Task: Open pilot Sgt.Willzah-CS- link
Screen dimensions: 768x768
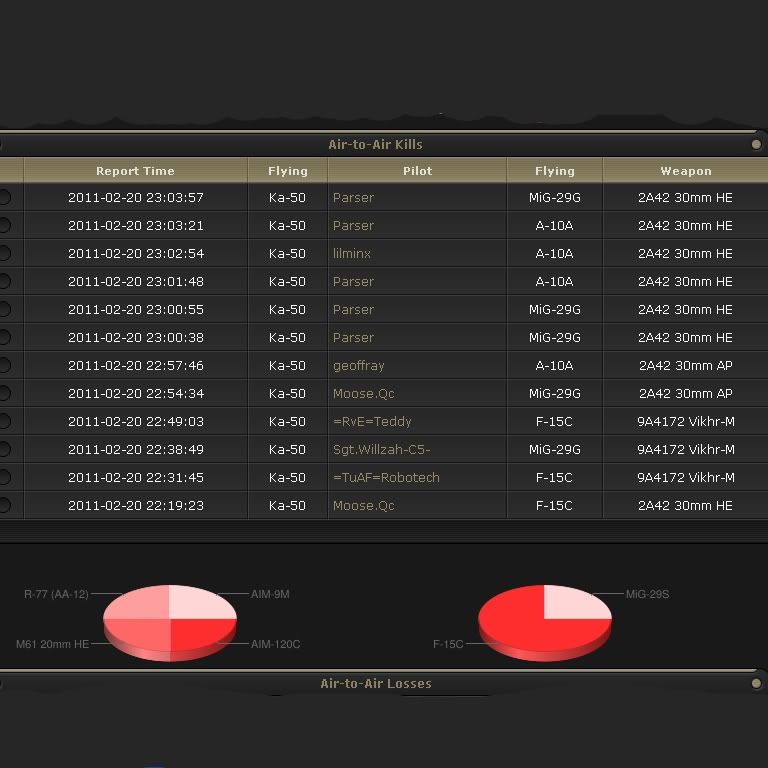Action: 381,450
